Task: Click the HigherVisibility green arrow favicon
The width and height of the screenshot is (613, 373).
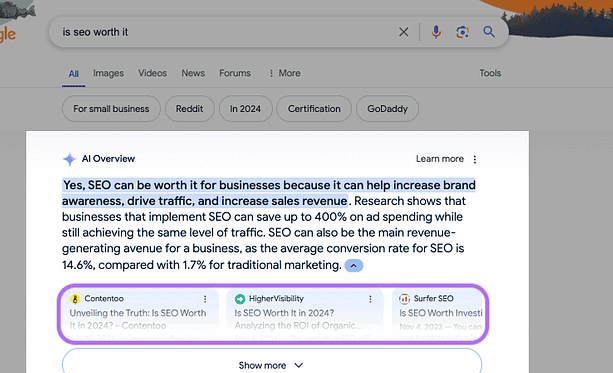Action: pos(240,299)
